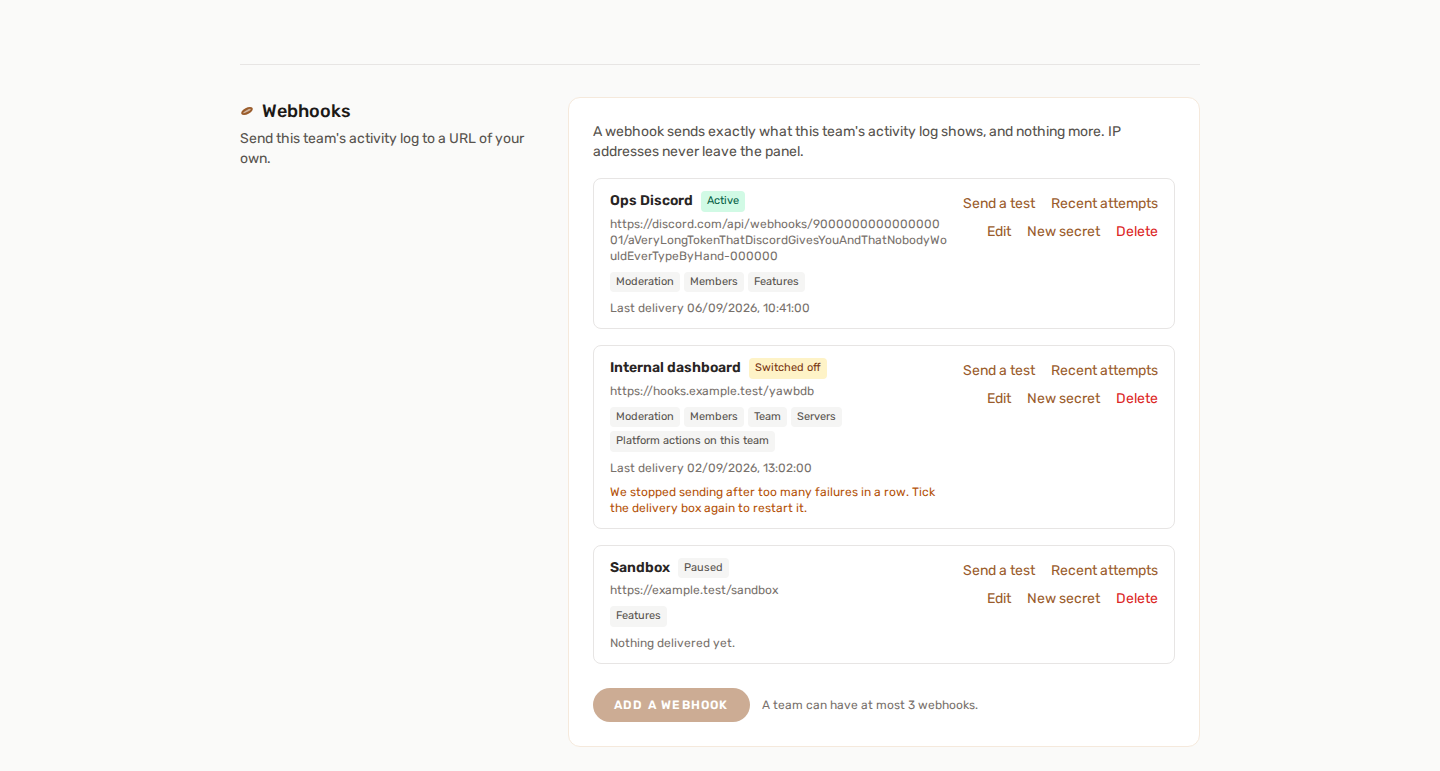
Task: Edit the Internal dashboard webhook
Action: 999,398
